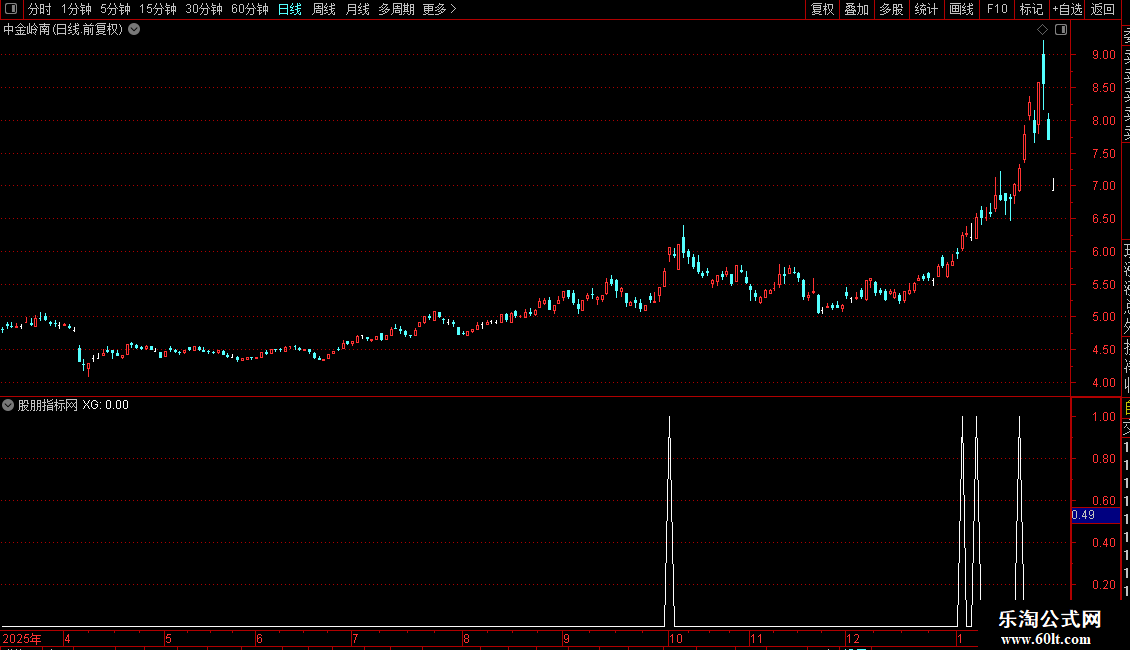Click the 9.00 price axis label
1130x650 pixels.
click(1103, 55)
